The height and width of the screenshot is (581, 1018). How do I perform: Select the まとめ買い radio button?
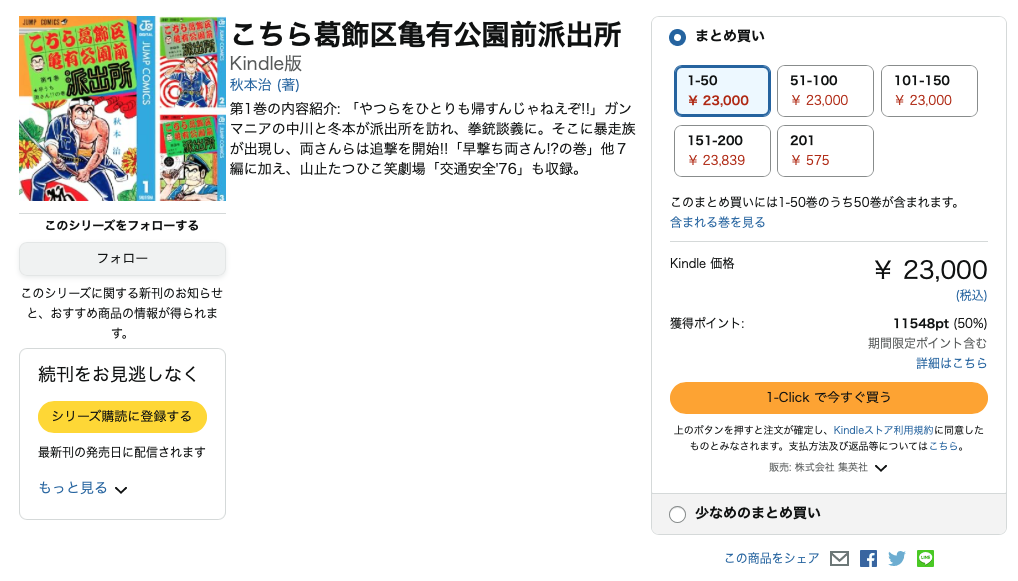point(677,37)
